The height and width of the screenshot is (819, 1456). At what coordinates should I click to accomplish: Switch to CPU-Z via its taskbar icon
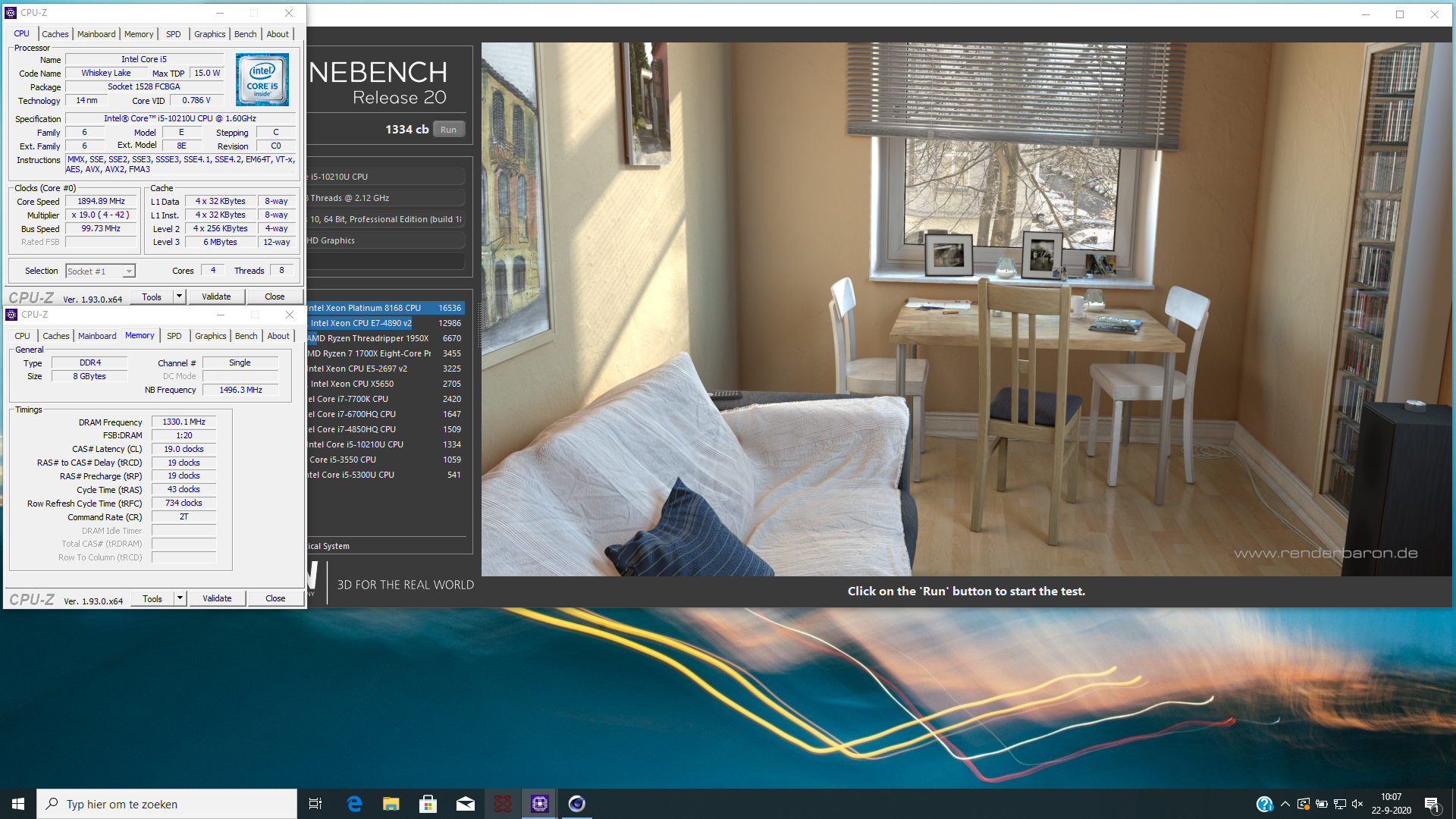[540, 804]
